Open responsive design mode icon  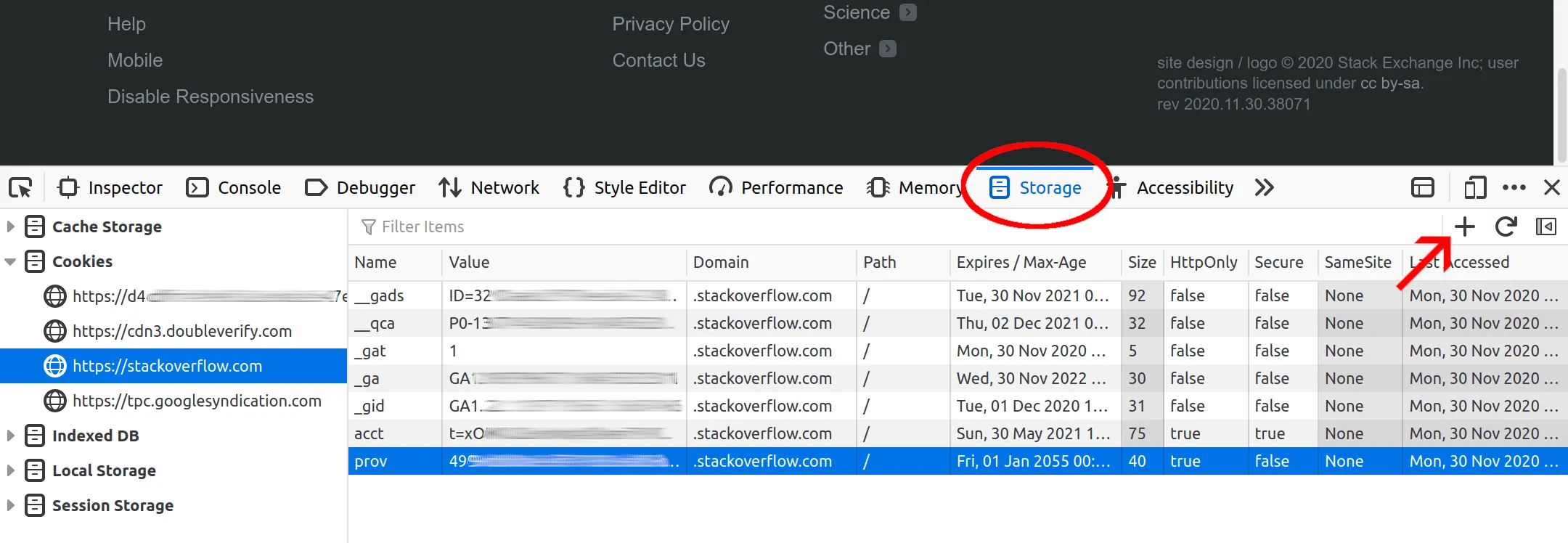click(1474, 188)
